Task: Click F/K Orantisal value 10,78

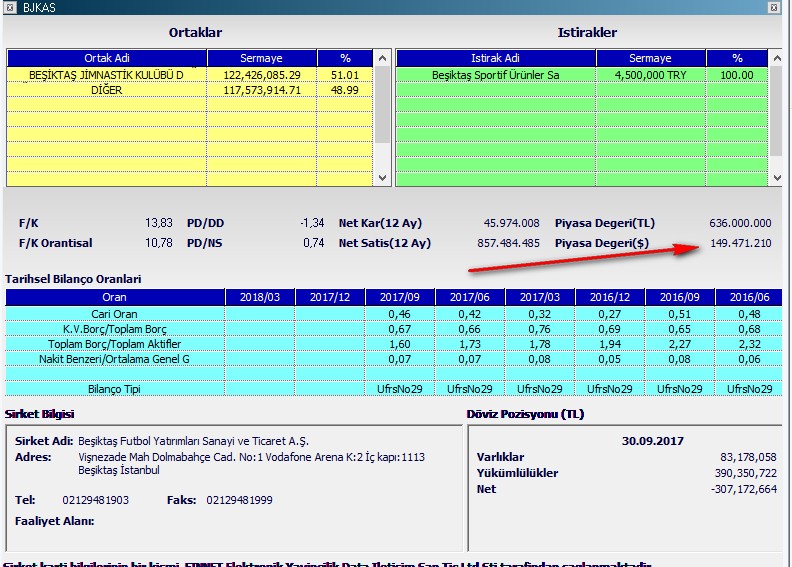Action: (159, 243)
